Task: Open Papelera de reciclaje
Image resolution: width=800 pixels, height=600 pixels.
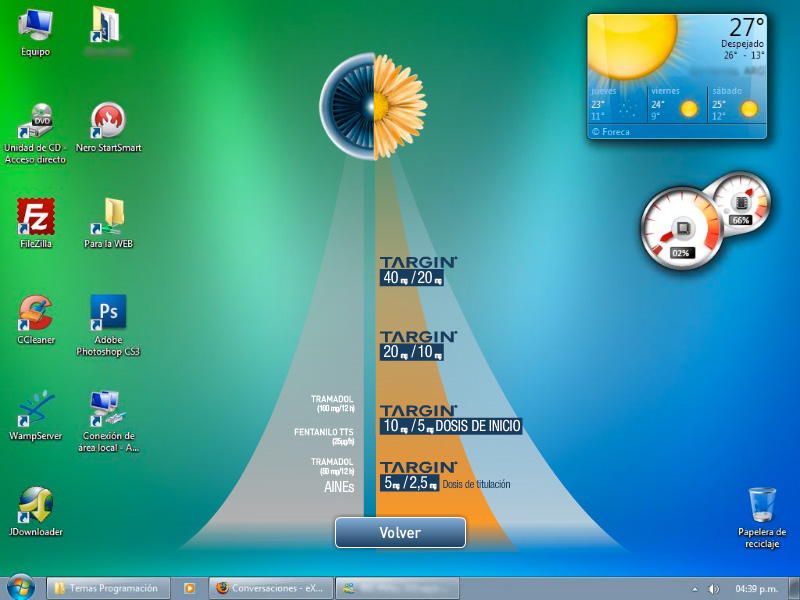Action: (x=761, y=505)
